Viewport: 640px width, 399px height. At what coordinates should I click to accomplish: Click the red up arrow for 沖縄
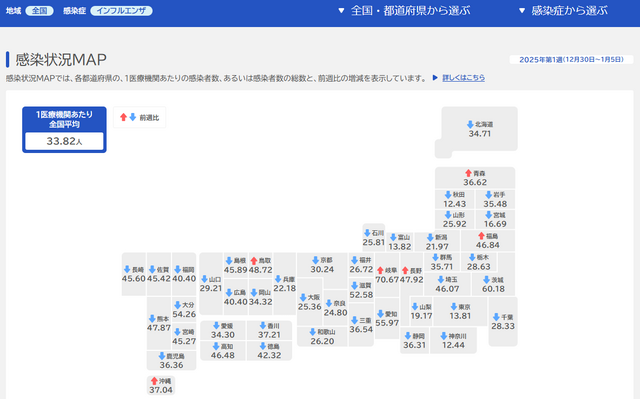tap(154, 381)
